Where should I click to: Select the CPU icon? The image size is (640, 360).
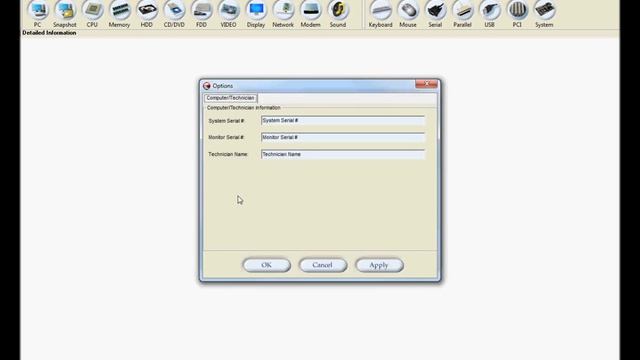(x=92, y=11)
